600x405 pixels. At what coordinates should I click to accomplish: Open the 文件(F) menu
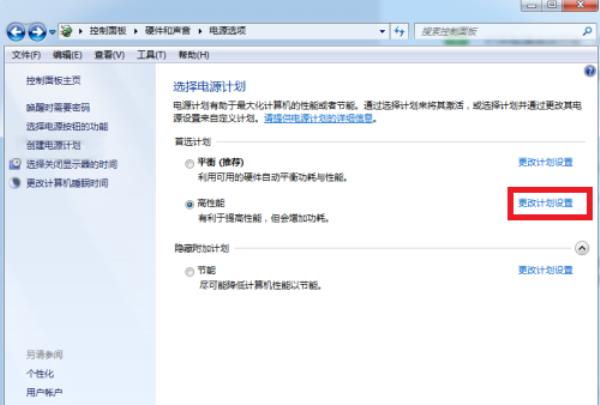[26, 55]
